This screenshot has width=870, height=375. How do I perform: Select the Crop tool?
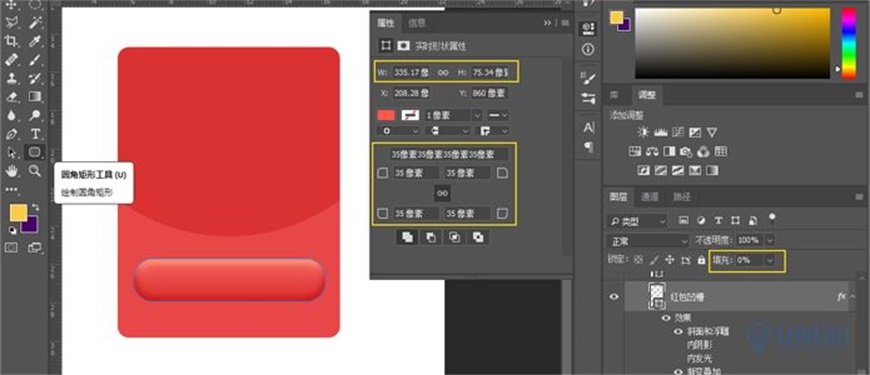click(11, 40)
